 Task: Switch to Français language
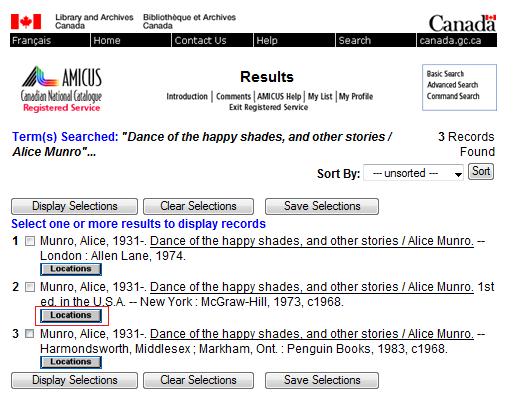[x=31, y=40]
